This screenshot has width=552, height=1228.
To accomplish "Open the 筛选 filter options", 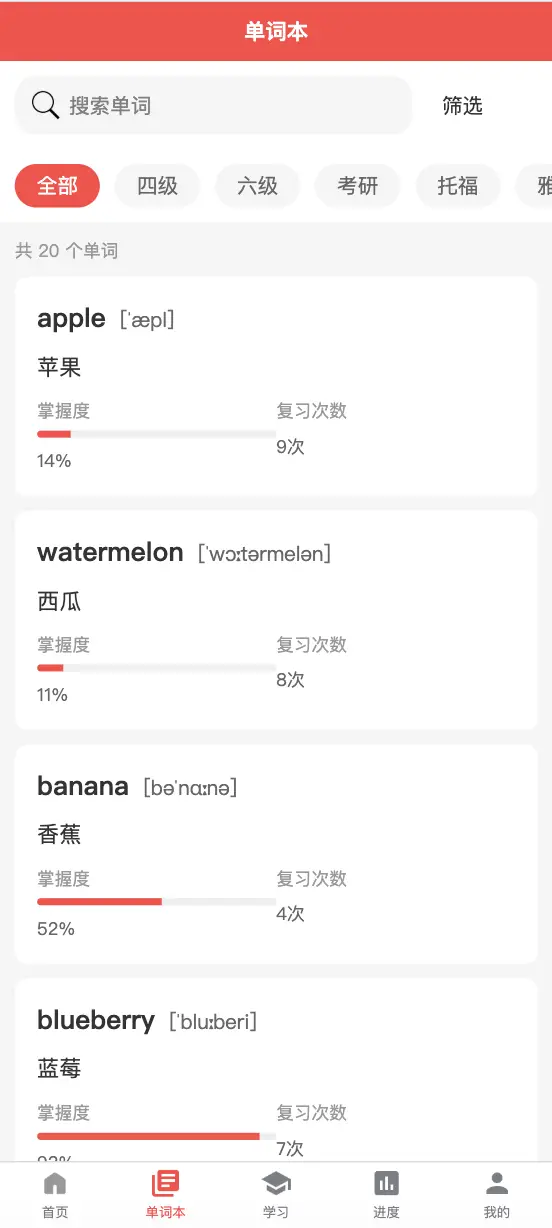I will (x=463, y=105).
